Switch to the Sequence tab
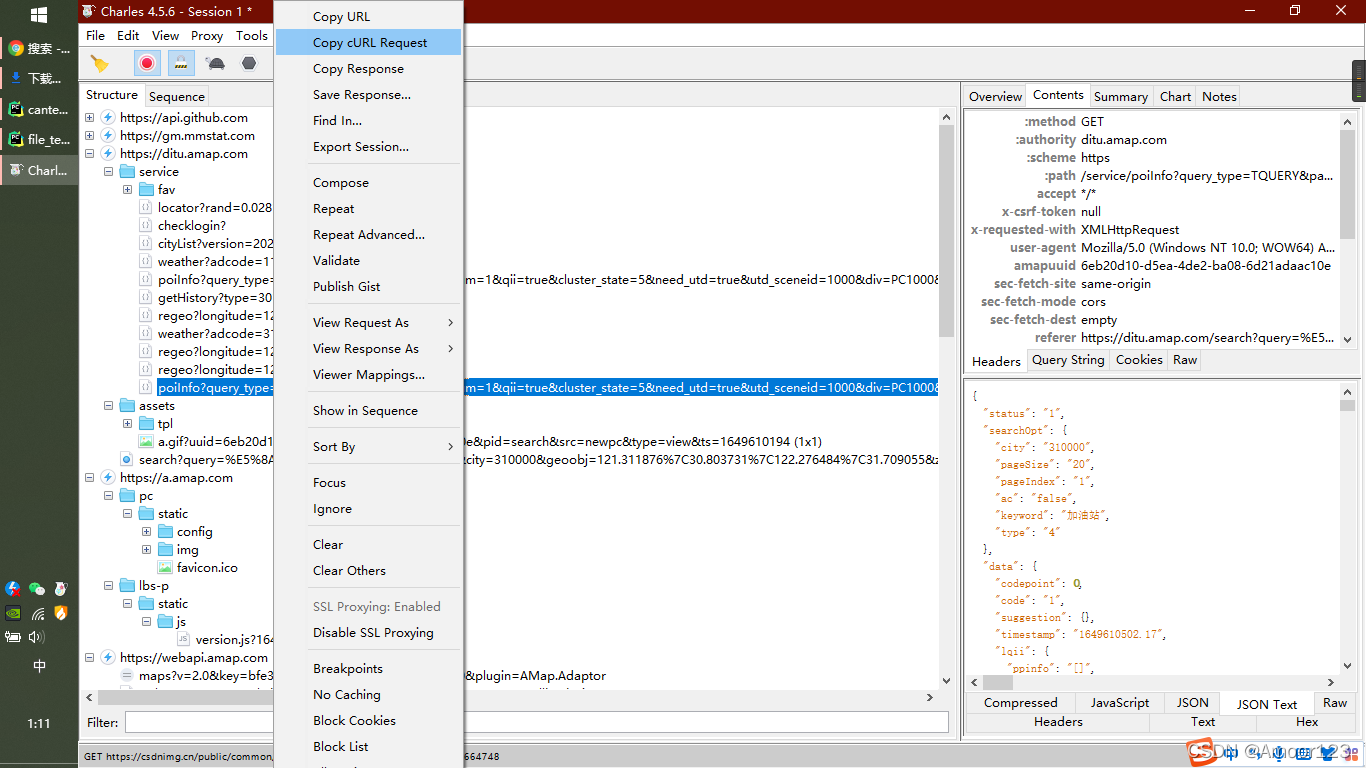The width and height of the screenshot is (1366, 768). [177, 97]
